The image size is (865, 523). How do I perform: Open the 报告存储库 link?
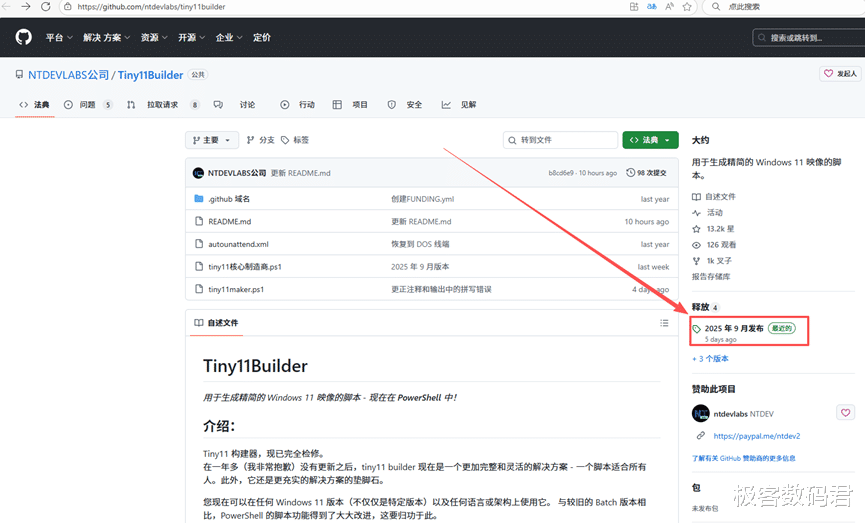click(x=711, y=276)
